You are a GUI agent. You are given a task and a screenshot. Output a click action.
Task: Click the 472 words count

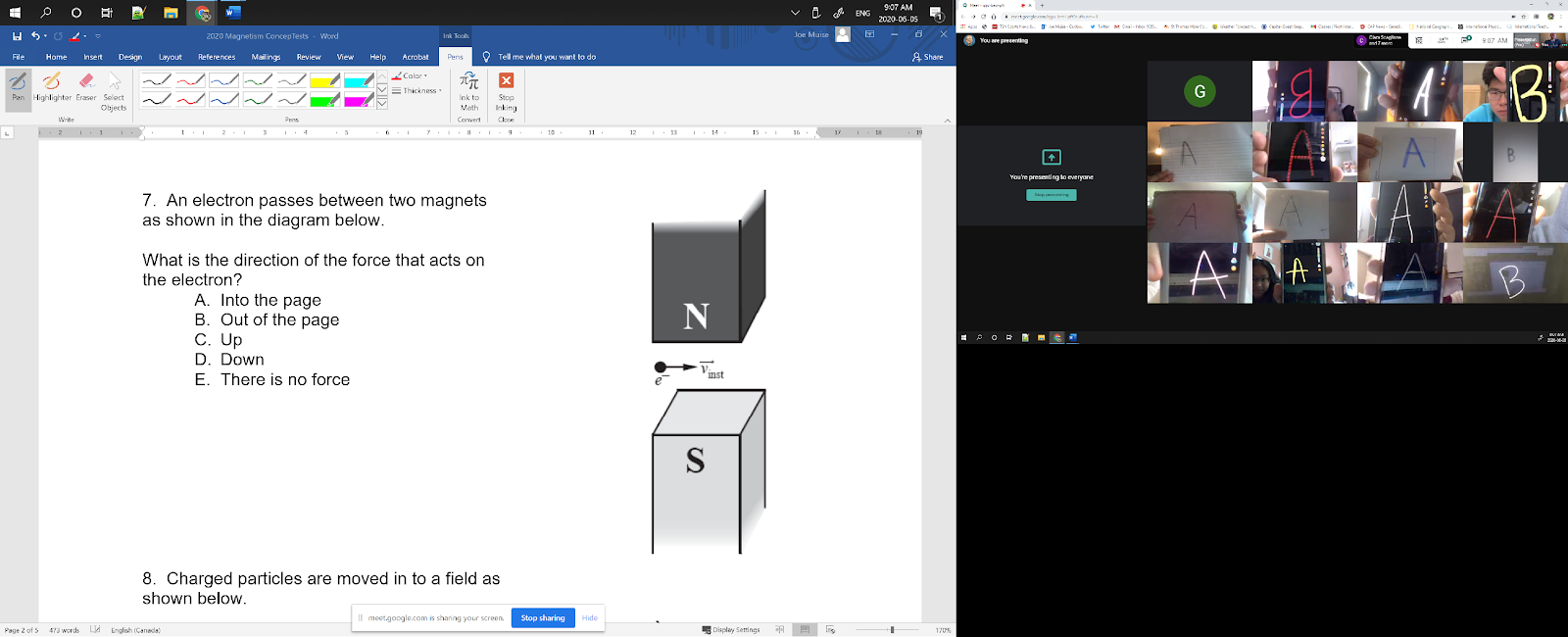click(64, 630)
